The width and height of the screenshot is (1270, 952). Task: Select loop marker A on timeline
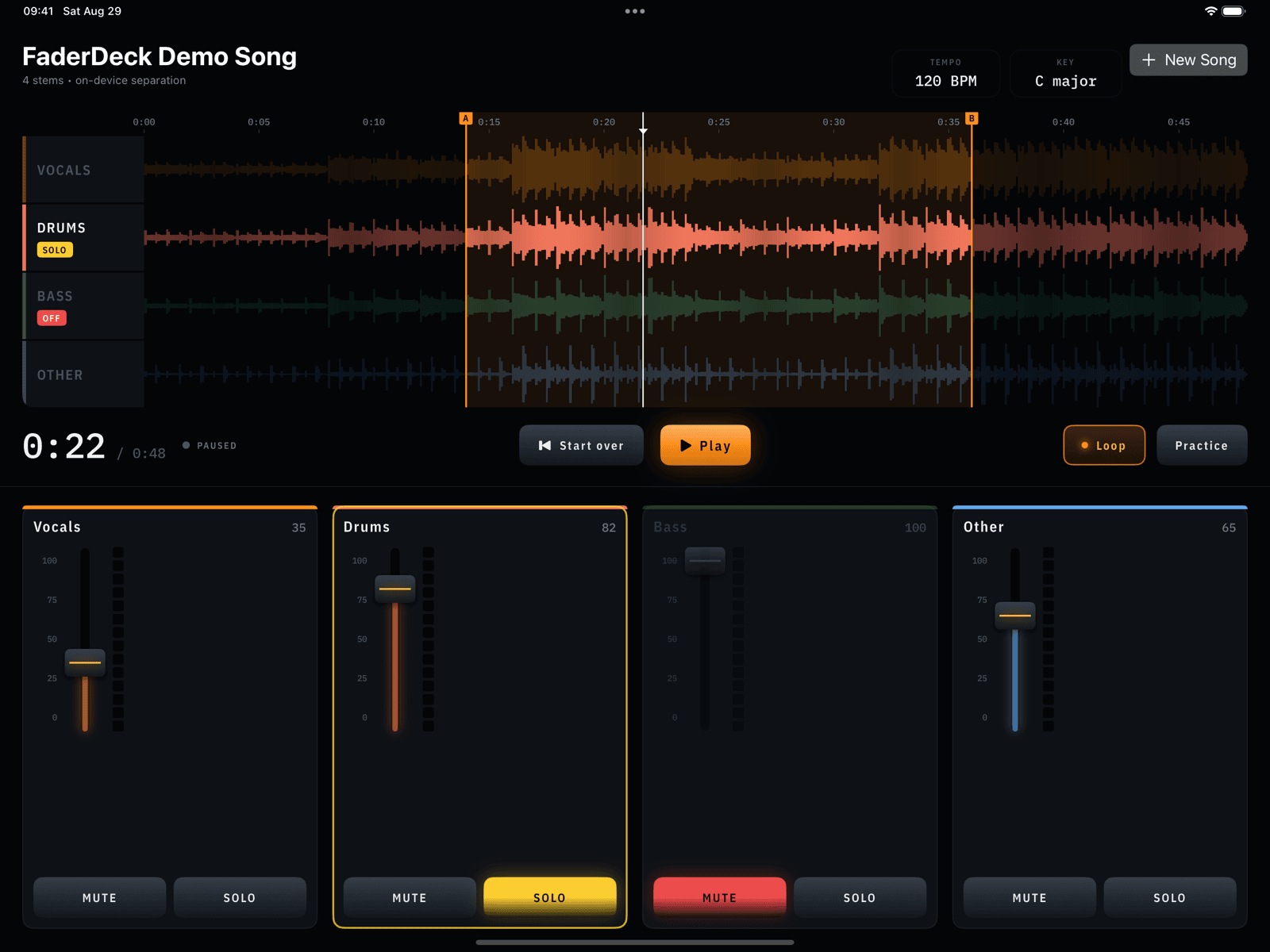coord(466,119)
